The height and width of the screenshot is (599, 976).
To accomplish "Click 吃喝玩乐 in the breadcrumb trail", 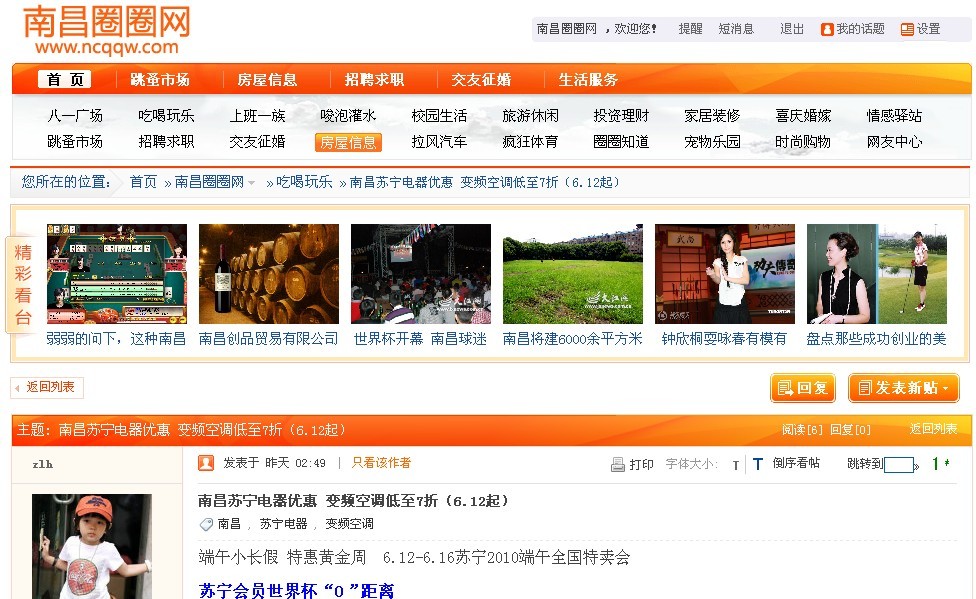I will coord(304,182).
